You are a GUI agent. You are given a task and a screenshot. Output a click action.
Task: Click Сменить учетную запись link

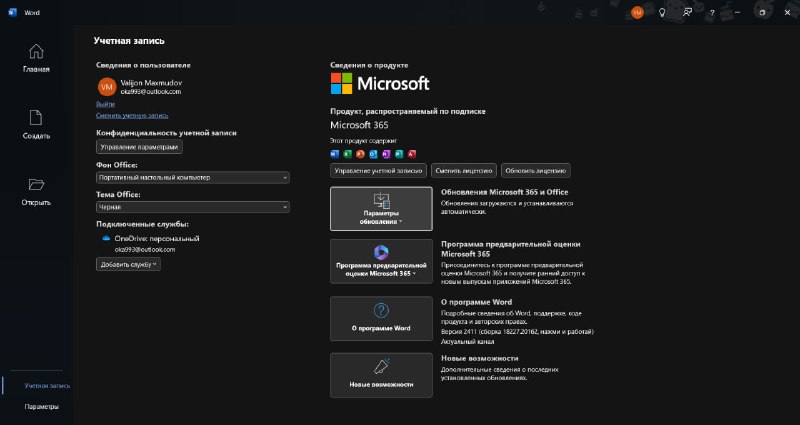point(132,115)
